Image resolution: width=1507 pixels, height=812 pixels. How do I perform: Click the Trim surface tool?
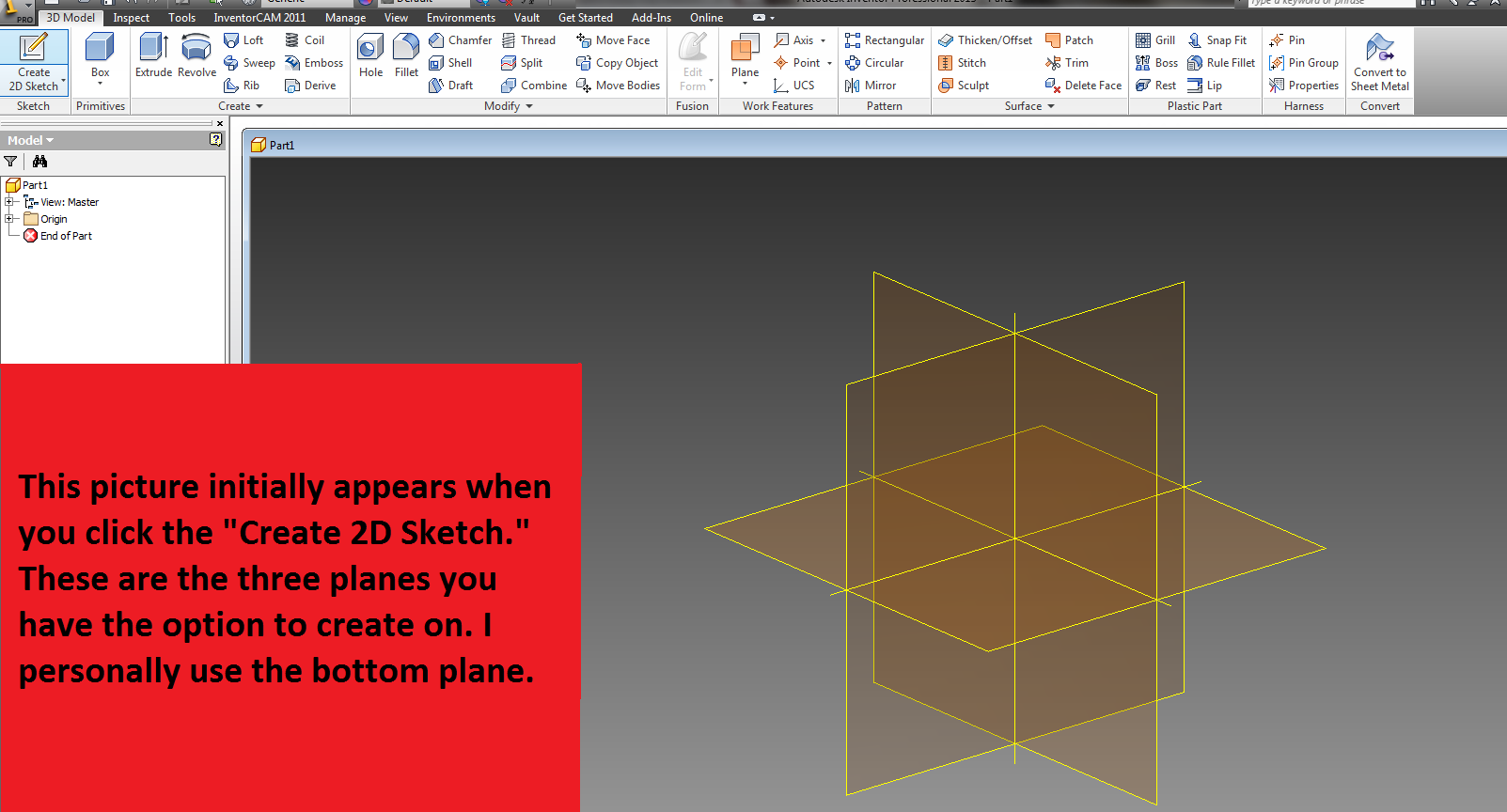[x=1067, y=63]
